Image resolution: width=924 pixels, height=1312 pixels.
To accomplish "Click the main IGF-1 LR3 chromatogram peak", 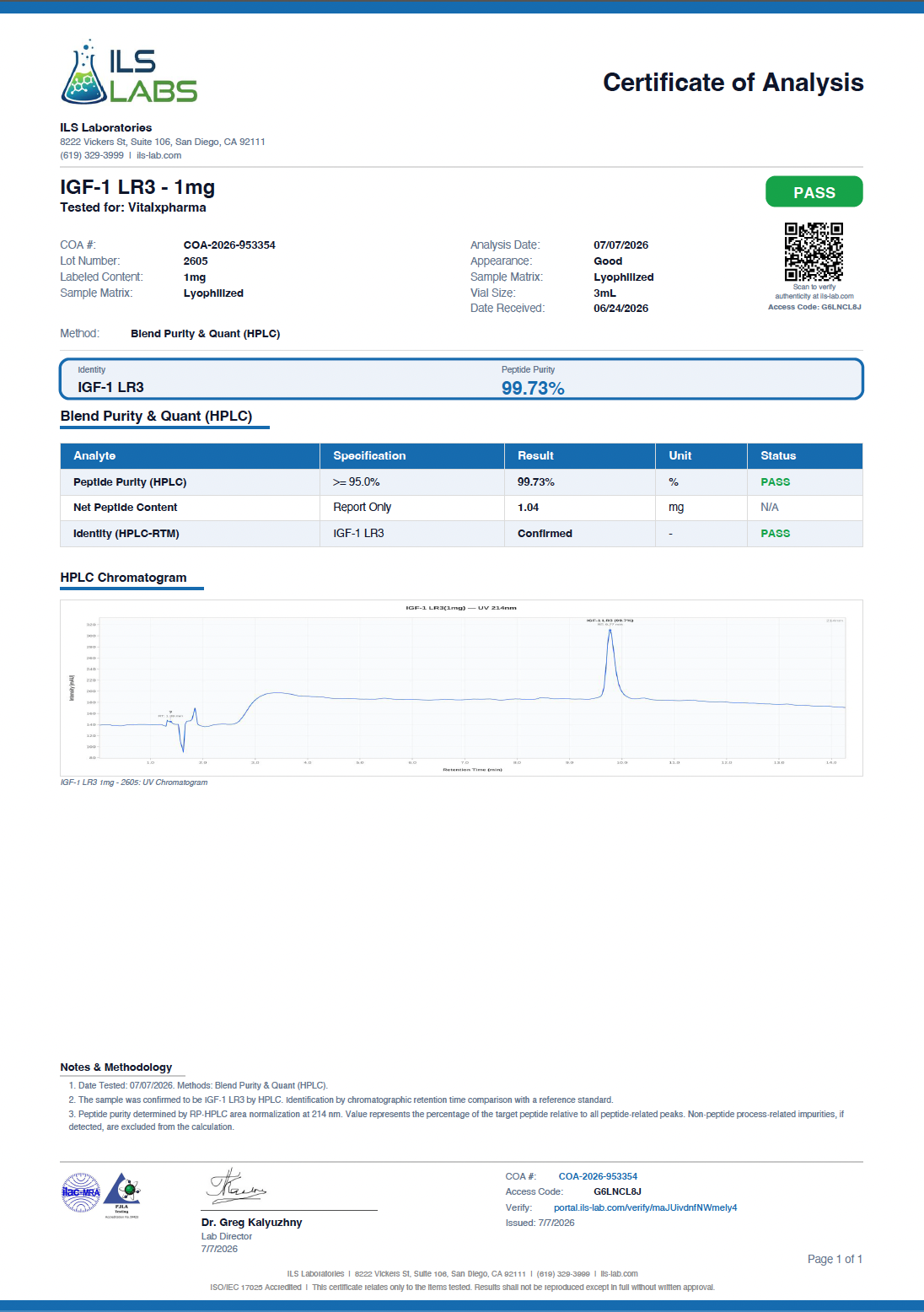I will (x=610, y=662).
